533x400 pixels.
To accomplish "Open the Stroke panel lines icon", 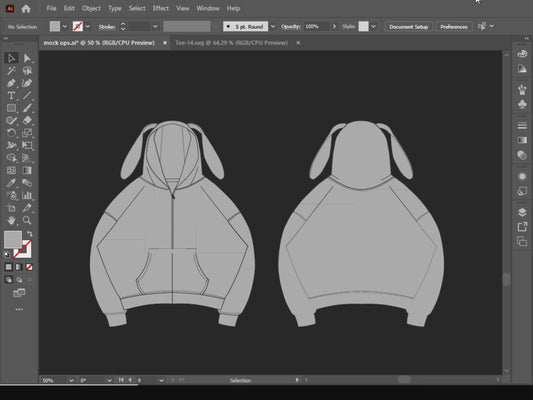I will (522, 125).
